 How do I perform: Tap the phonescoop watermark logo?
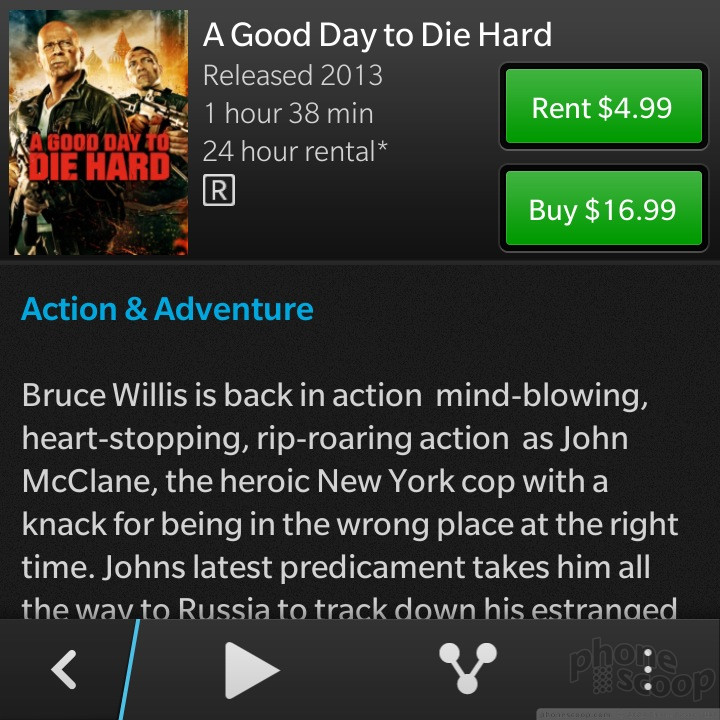coord(643,668)
